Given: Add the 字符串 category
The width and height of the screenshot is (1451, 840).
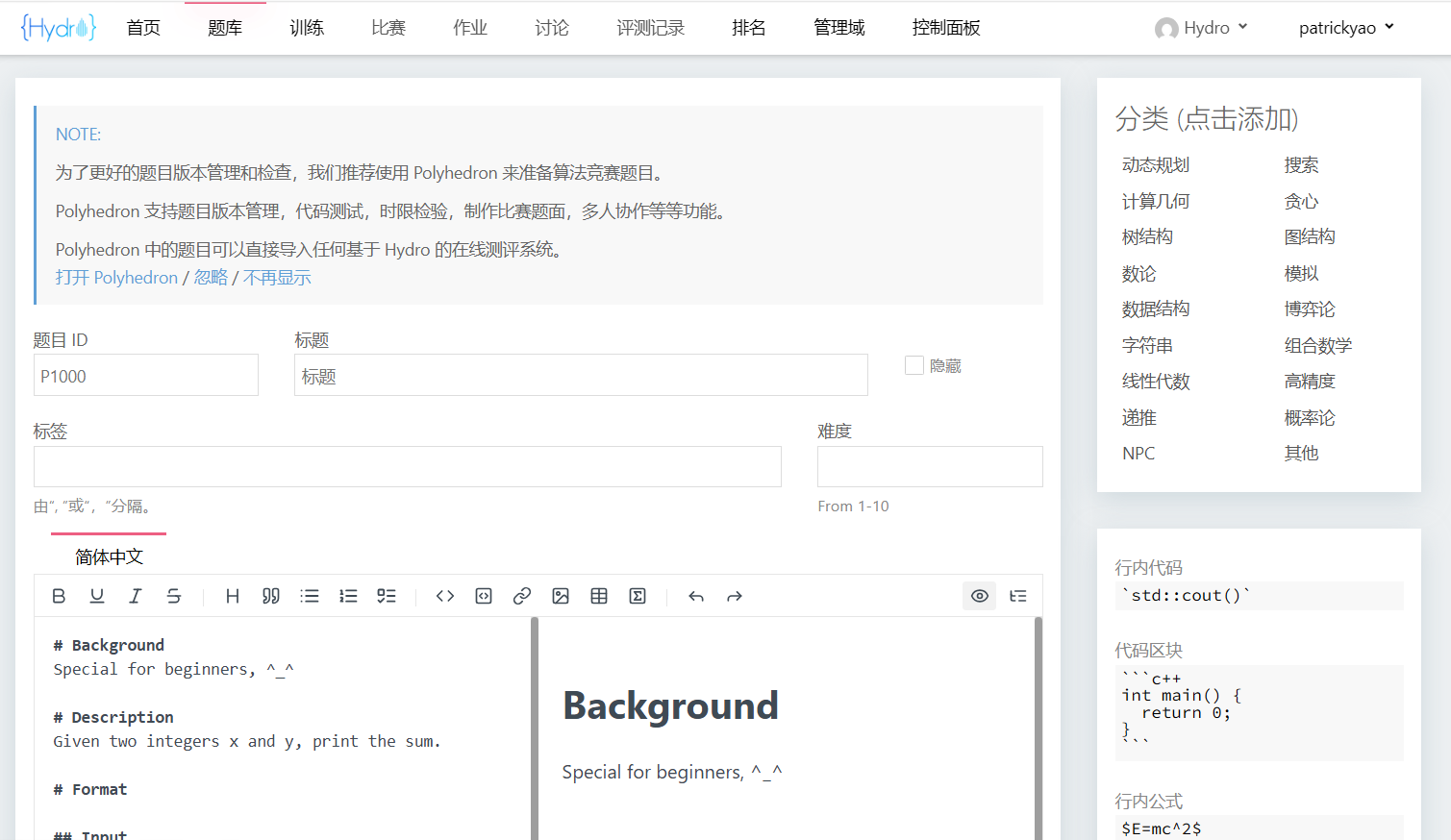Looking at the screenshot, I should [x=1147, y=345].
